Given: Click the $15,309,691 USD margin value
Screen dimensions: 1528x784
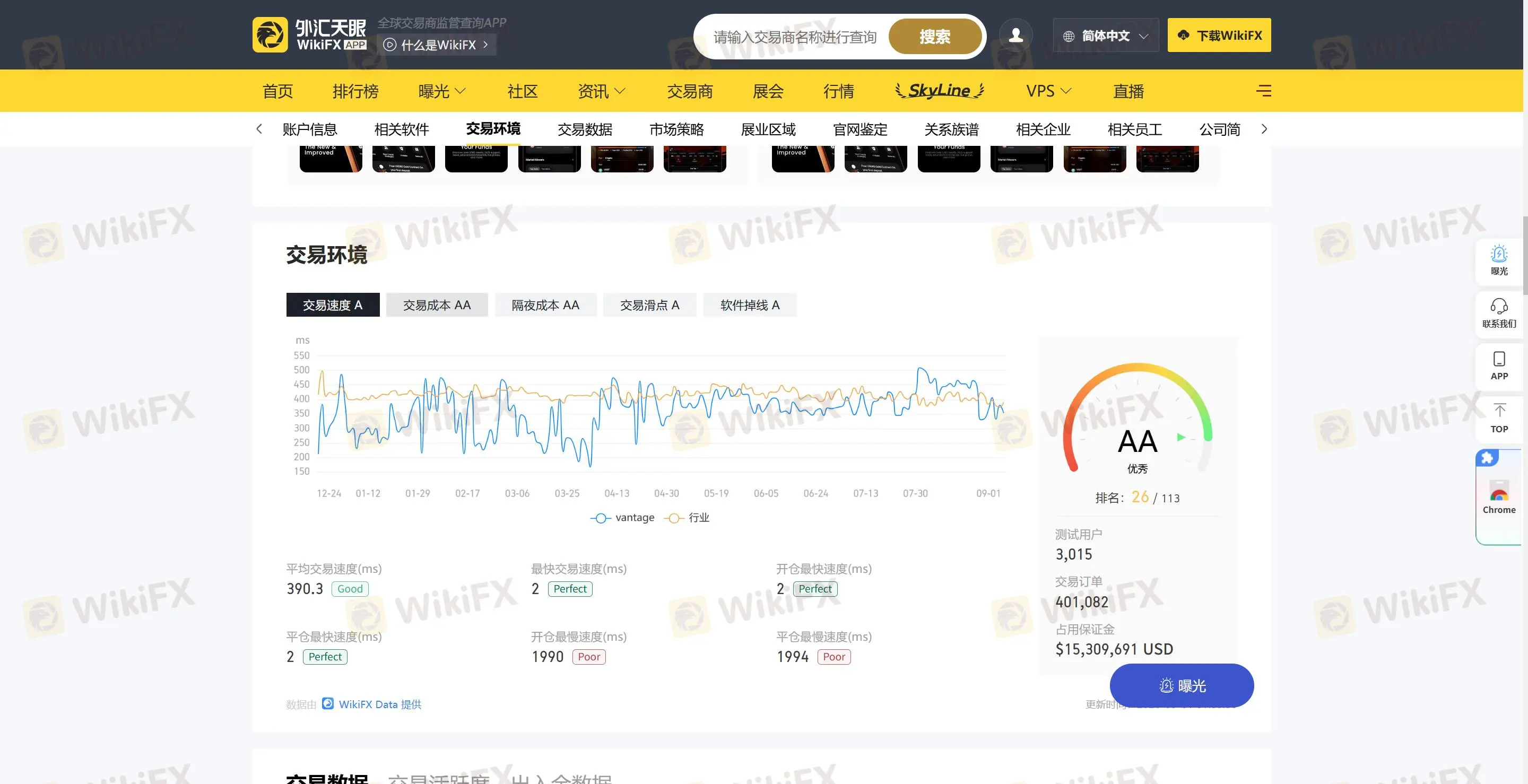Looking at the screenshot, I should (1114, 649).
